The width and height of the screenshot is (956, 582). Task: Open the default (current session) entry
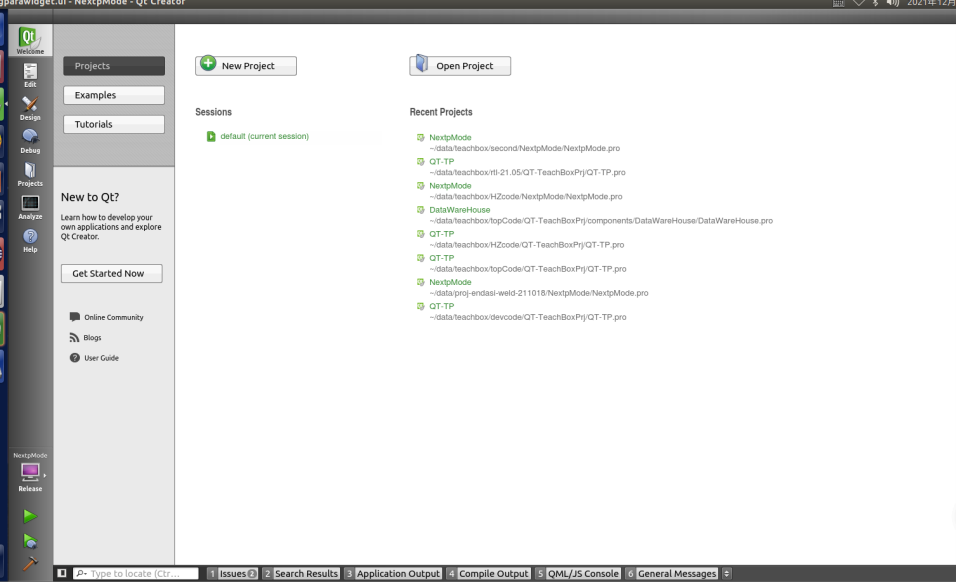265,137
